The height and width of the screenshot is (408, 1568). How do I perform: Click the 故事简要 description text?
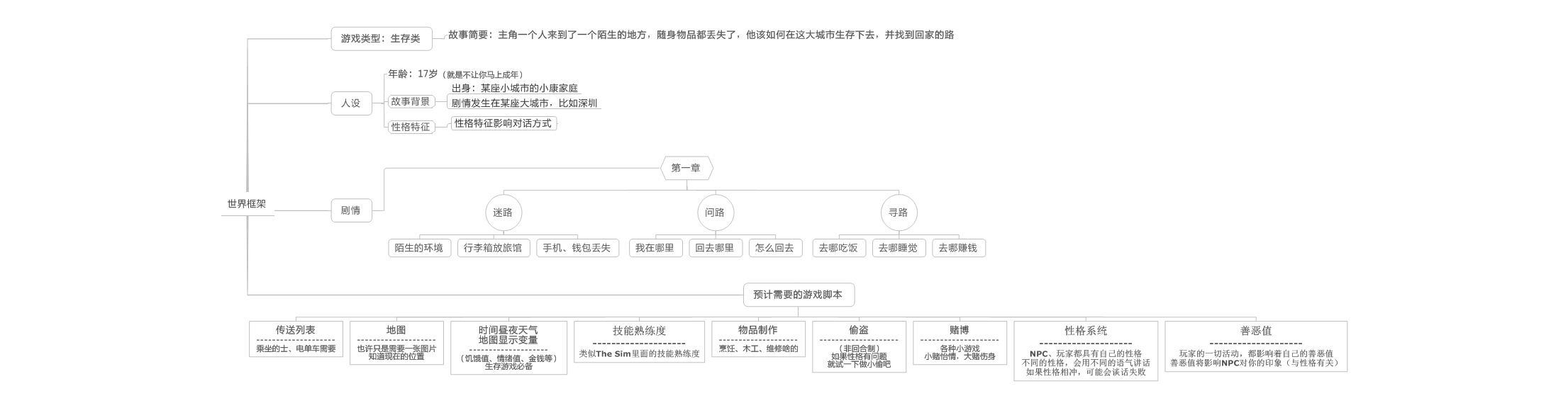pyautogui.click(x=701, y=35)
